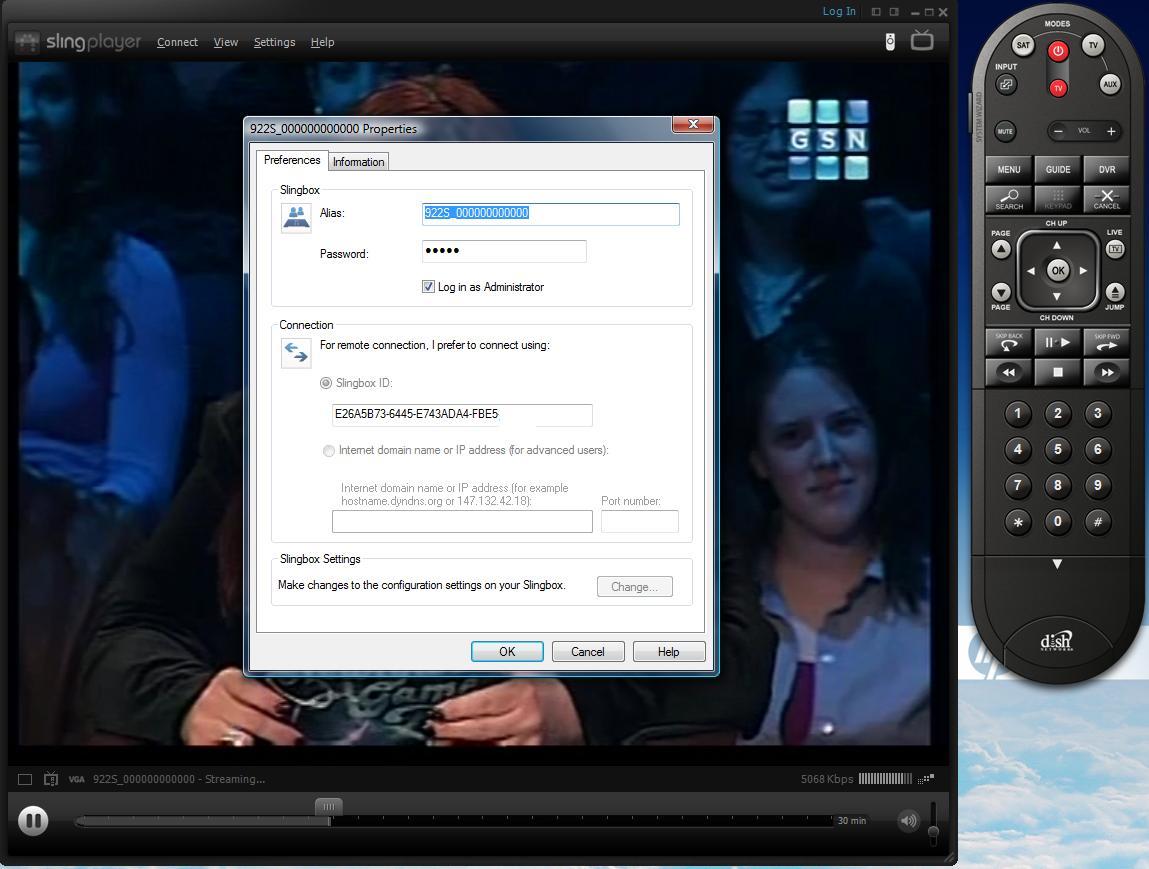Lower volume with the remote minus button
The image size is (1149, 869).
coord(1058,131)
